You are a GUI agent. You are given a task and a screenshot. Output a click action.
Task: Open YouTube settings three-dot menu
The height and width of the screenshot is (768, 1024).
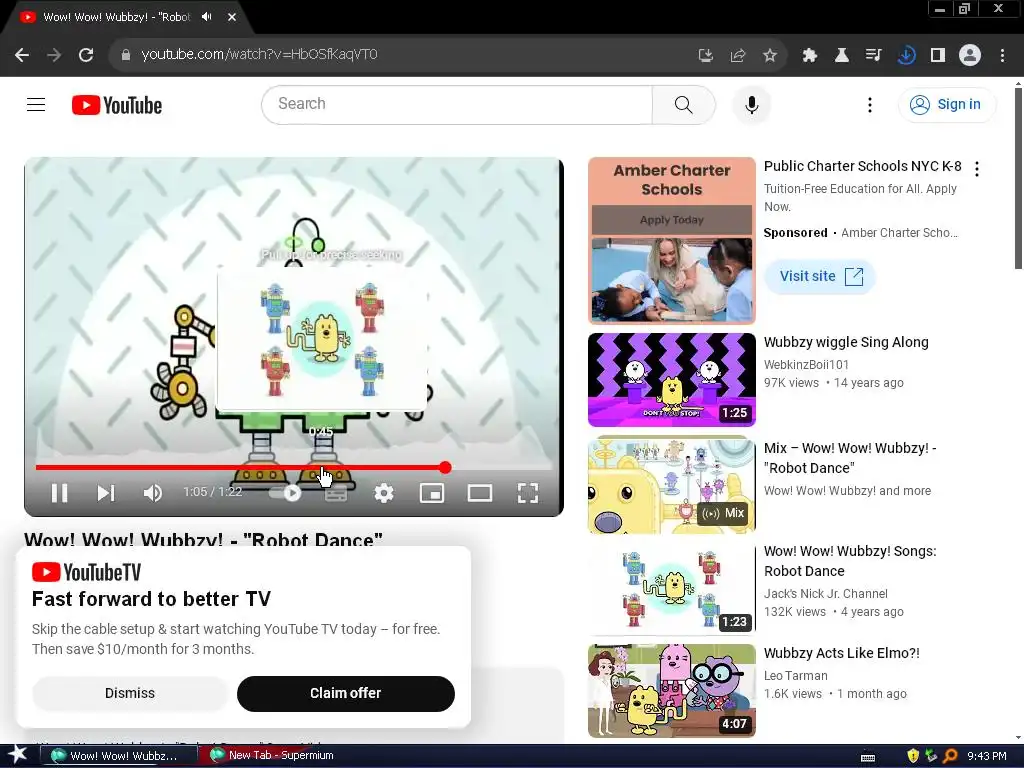click(869, 104)
